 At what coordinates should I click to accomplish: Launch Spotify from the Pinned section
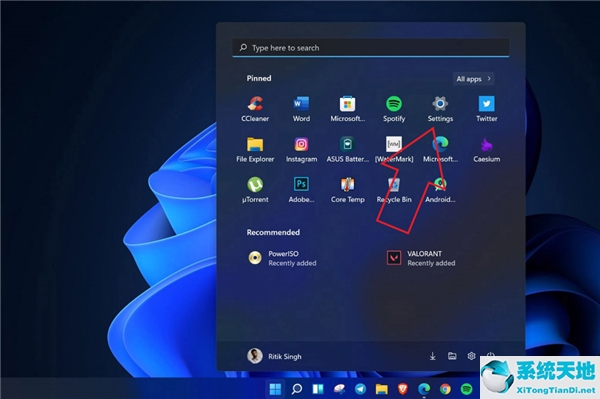(x=394, y=109)
